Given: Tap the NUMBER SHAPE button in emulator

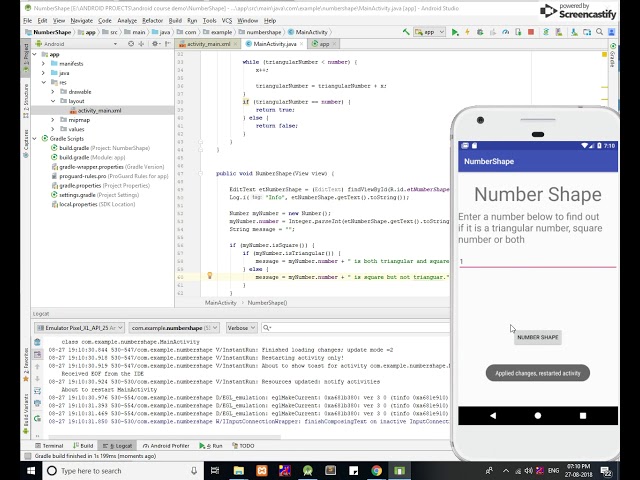Looking at the screenshot, I should (x=538, y=338).
